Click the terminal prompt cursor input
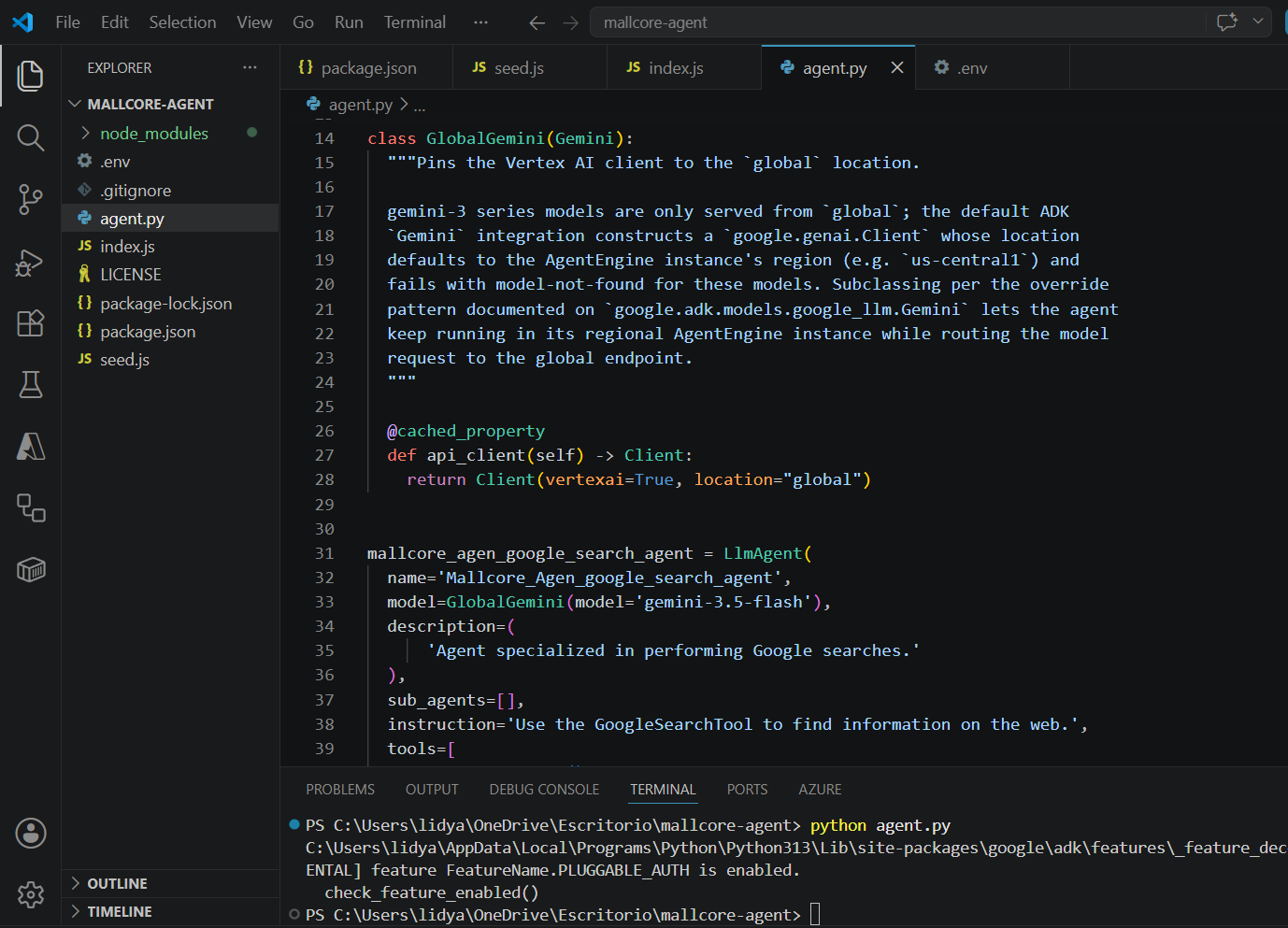 pos(815,915)
